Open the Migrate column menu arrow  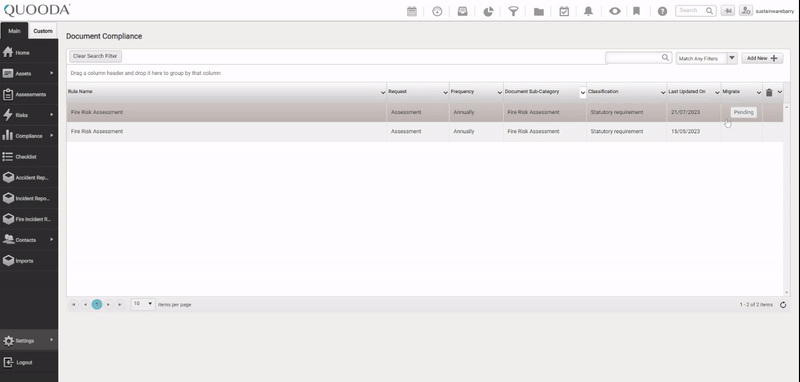point(759,92)
